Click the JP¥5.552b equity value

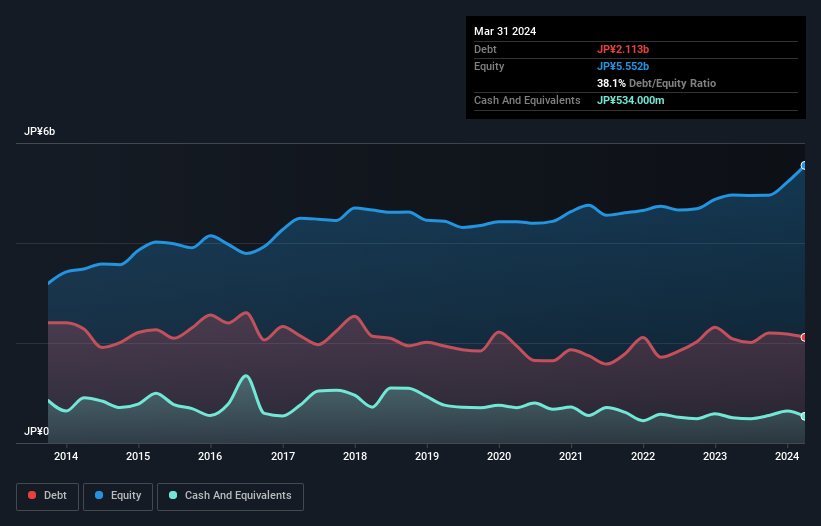coord(623,66)
